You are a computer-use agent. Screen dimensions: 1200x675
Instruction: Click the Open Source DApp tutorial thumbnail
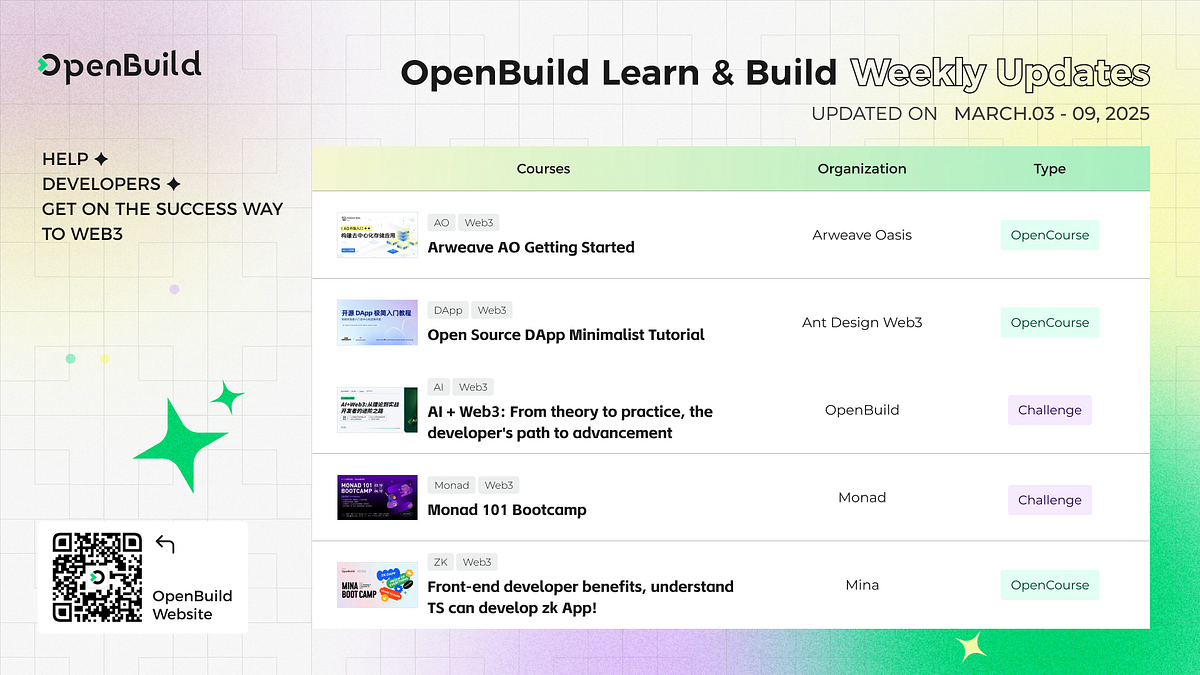click(377, 322)
